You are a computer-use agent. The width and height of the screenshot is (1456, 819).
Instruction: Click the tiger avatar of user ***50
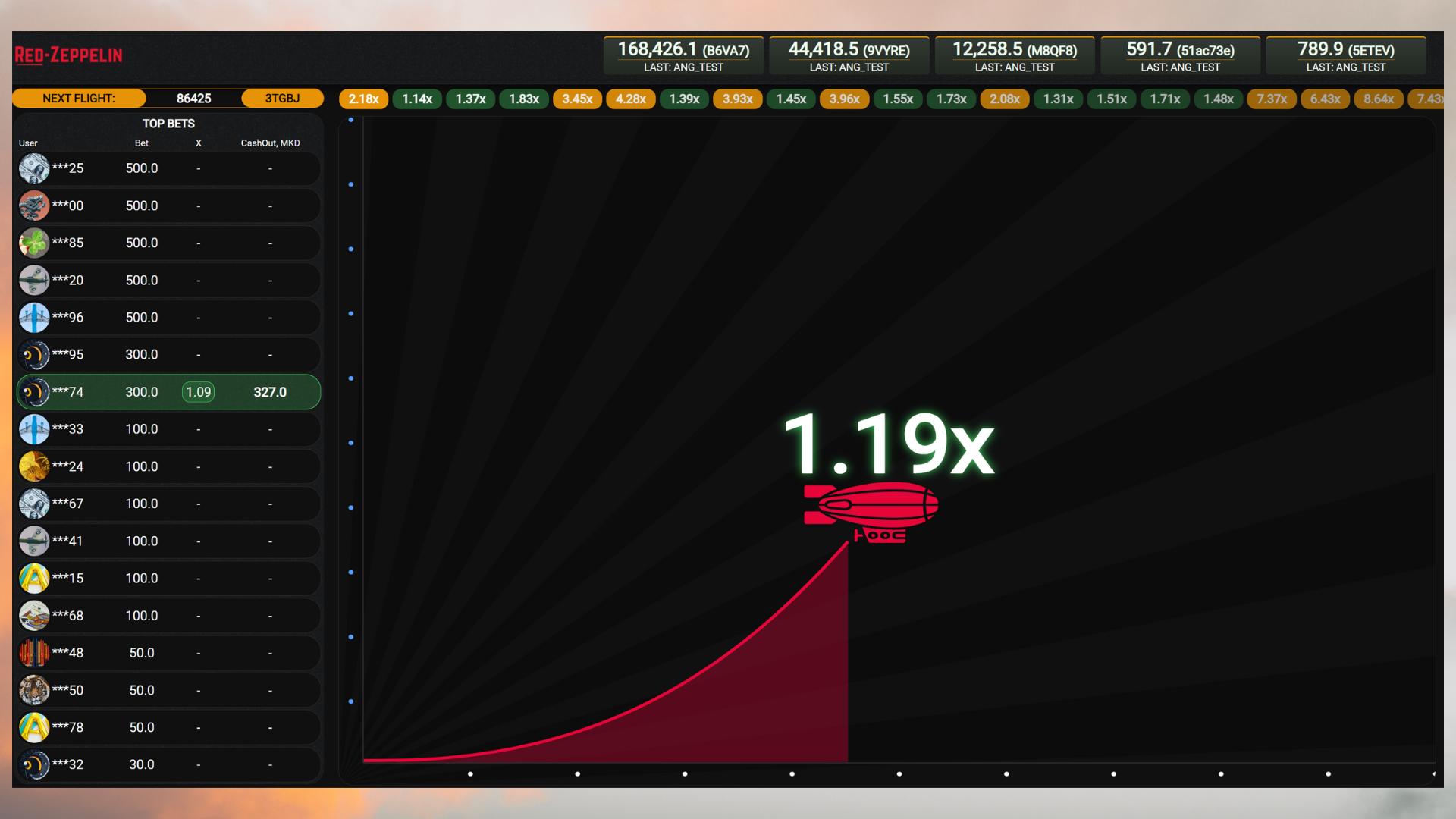[x=34, y=690]
